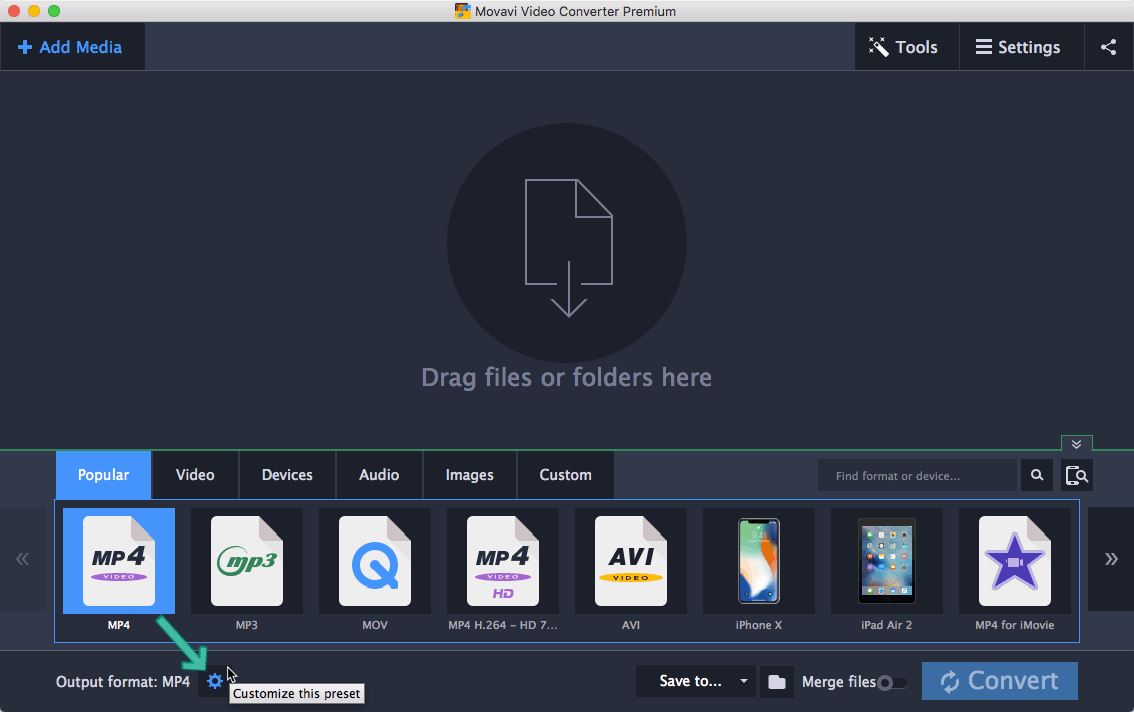Focus the Find format or device field
Screen dimensions: 1134x712
(917, 475)
